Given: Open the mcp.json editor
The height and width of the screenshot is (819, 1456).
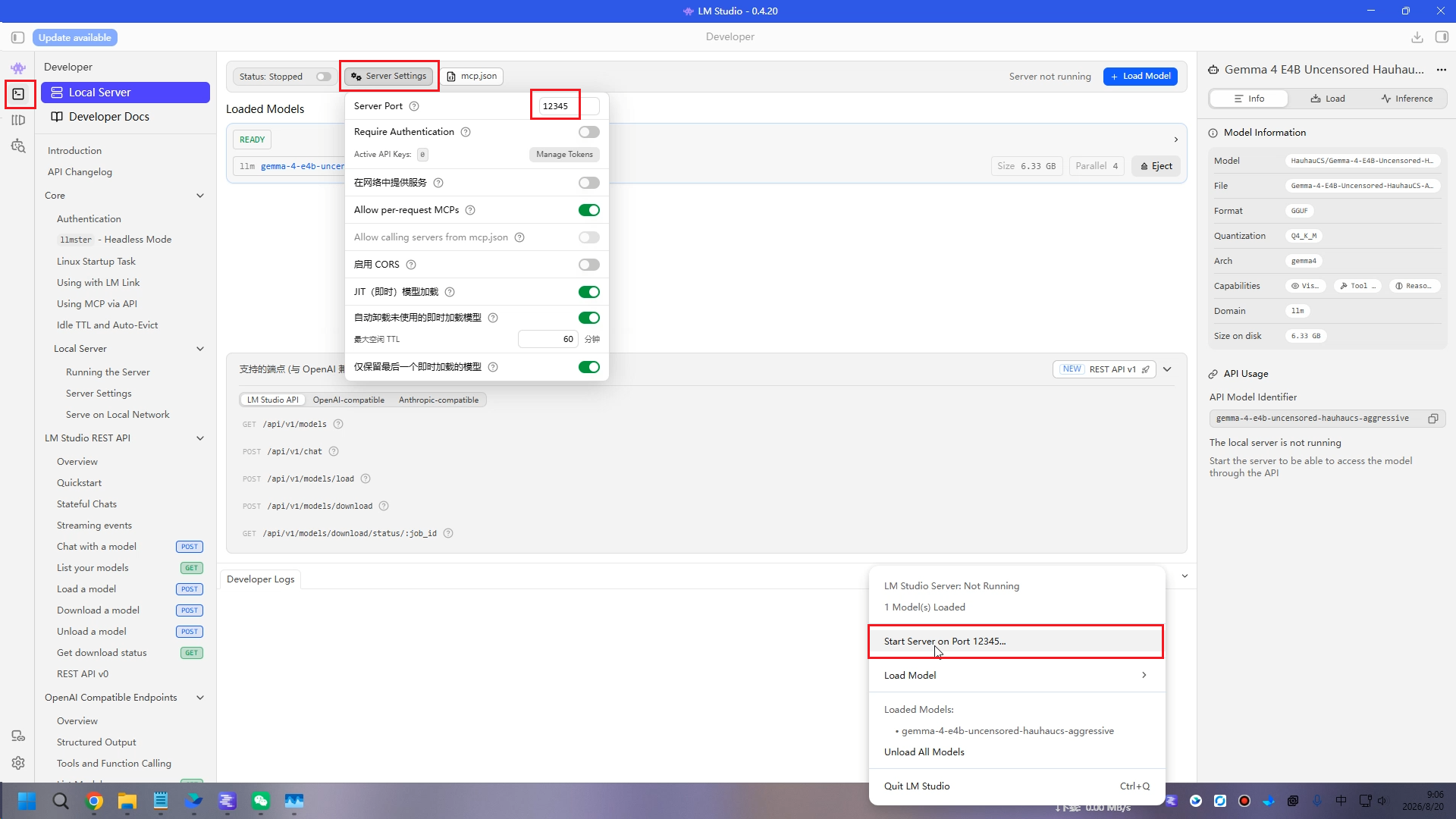Looking at the screenshot, I should tap(472, 77).
